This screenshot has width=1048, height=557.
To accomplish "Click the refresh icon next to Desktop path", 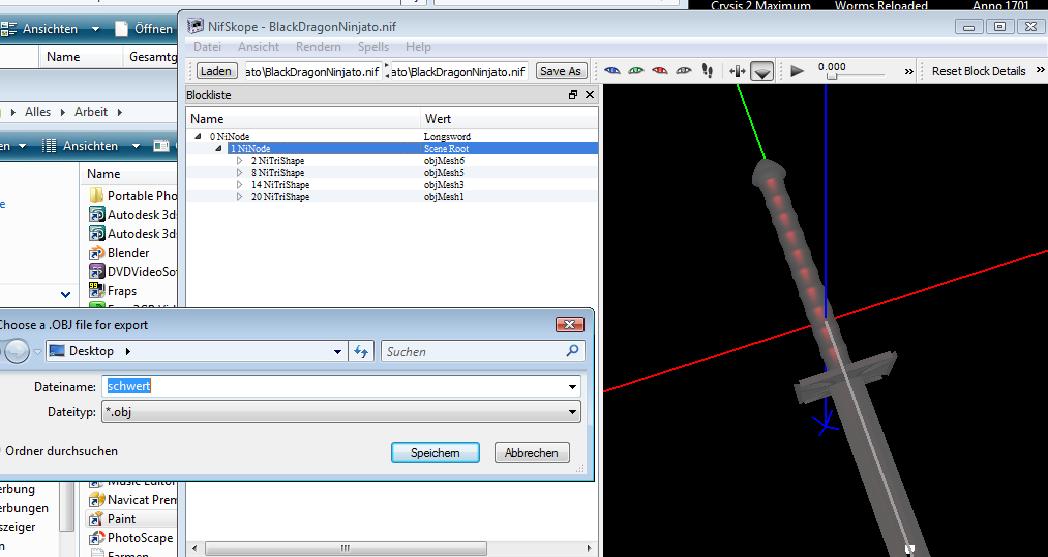I will pyautogui.click(x=362, y=351).
